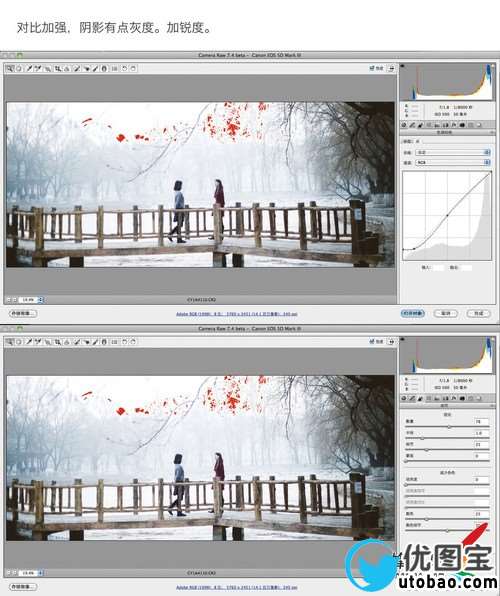Select White Balance tool in Detail window
The width and height of the screenshot is (500, 596).
[29, 342]
